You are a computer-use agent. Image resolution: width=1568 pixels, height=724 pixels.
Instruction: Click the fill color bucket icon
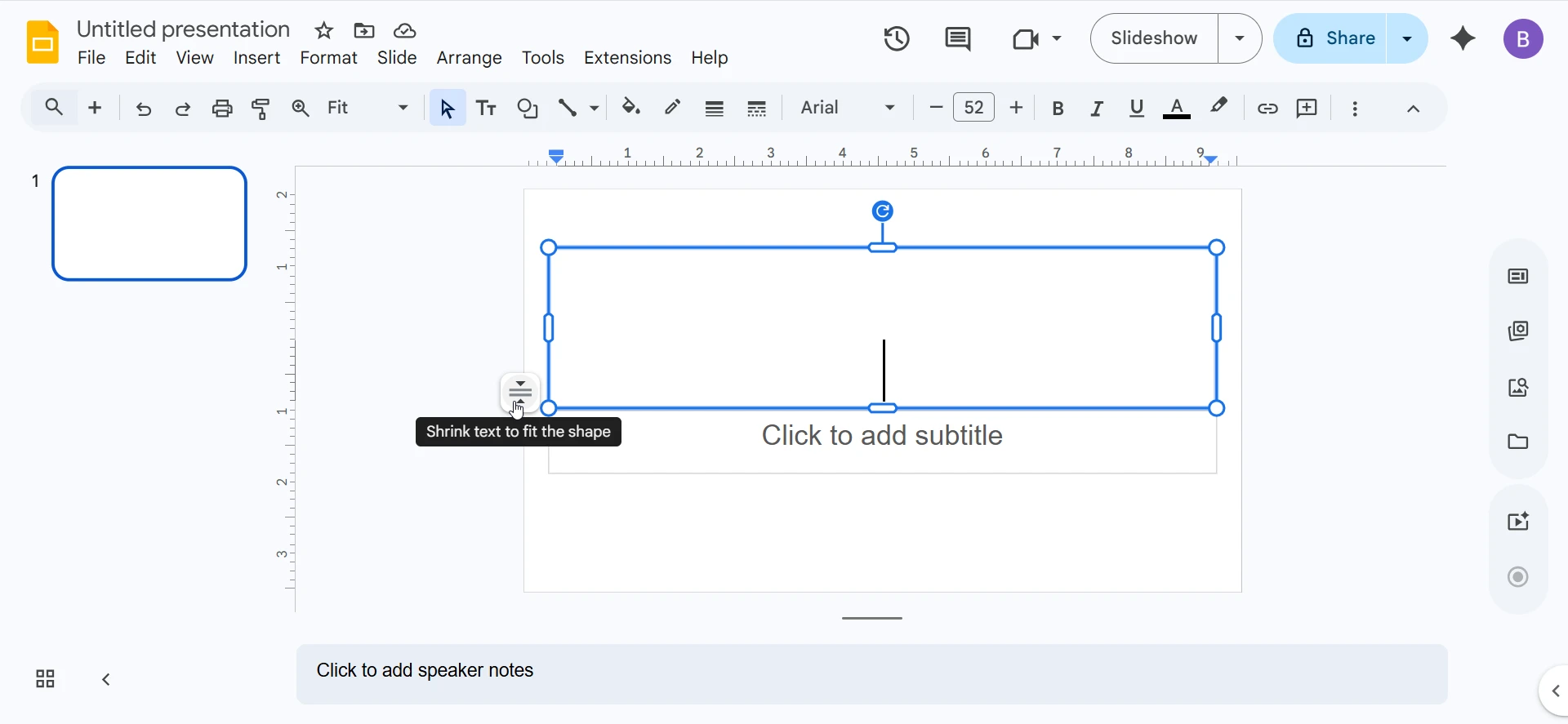coord(631,108)
